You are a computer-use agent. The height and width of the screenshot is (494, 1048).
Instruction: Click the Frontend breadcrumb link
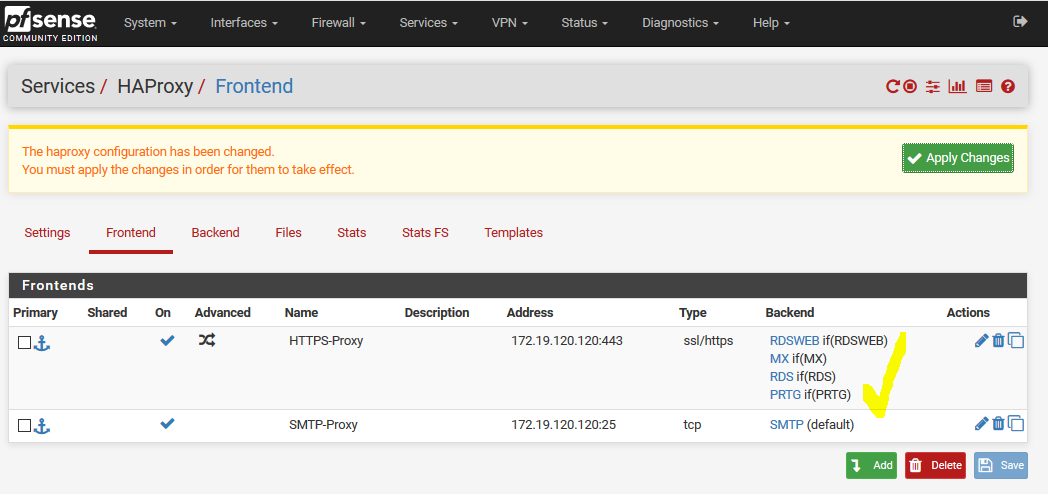(x=254, y=86)
